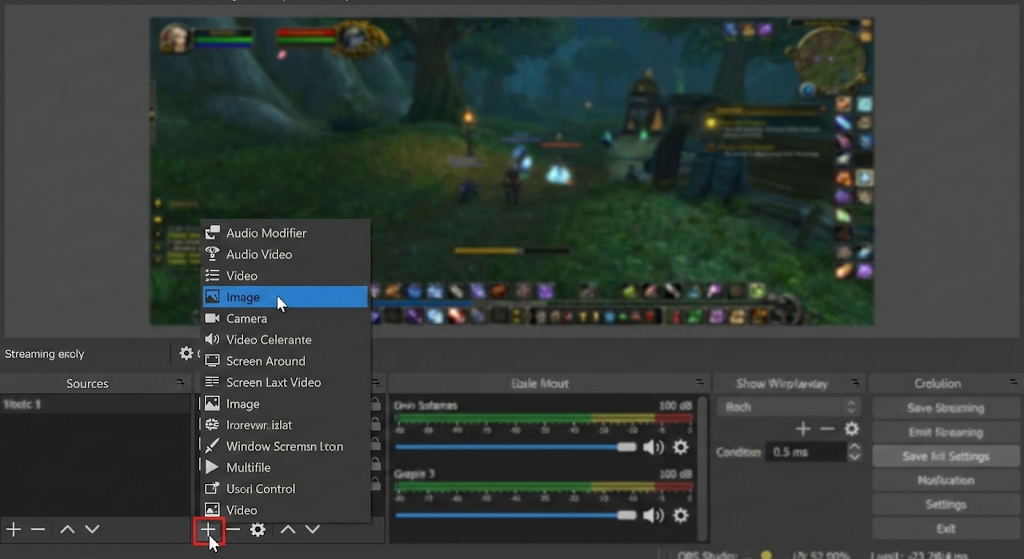The image size is (1024, 559).
Task: Open the Roch transition dropdown
Action: pos(788,407)
